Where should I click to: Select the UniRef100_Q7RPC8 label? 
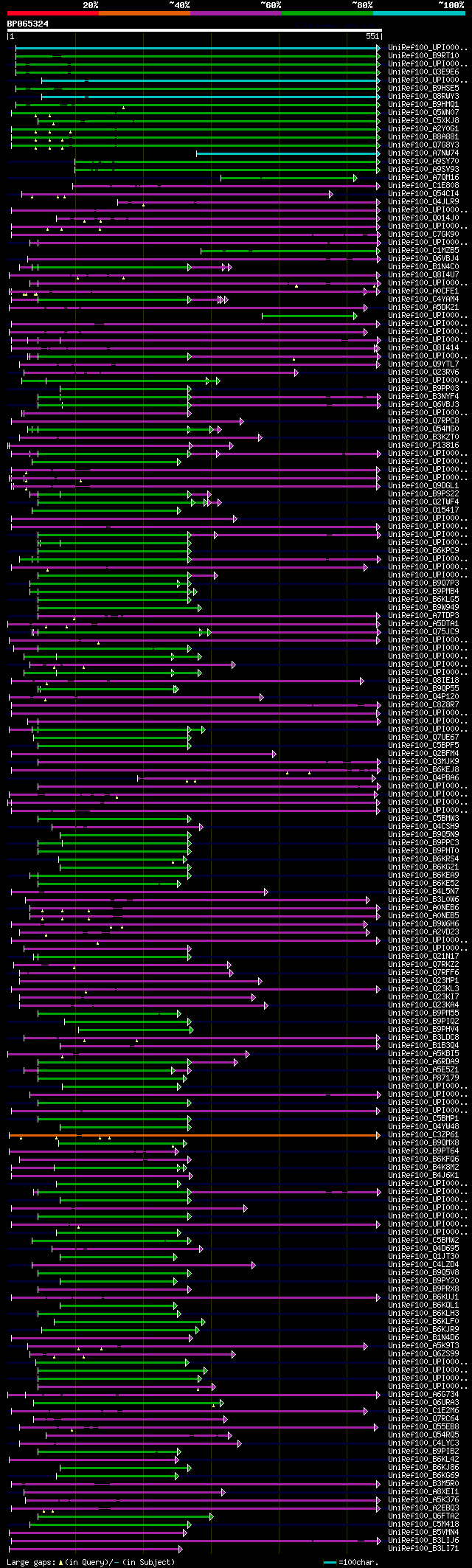tap(423, 420)
